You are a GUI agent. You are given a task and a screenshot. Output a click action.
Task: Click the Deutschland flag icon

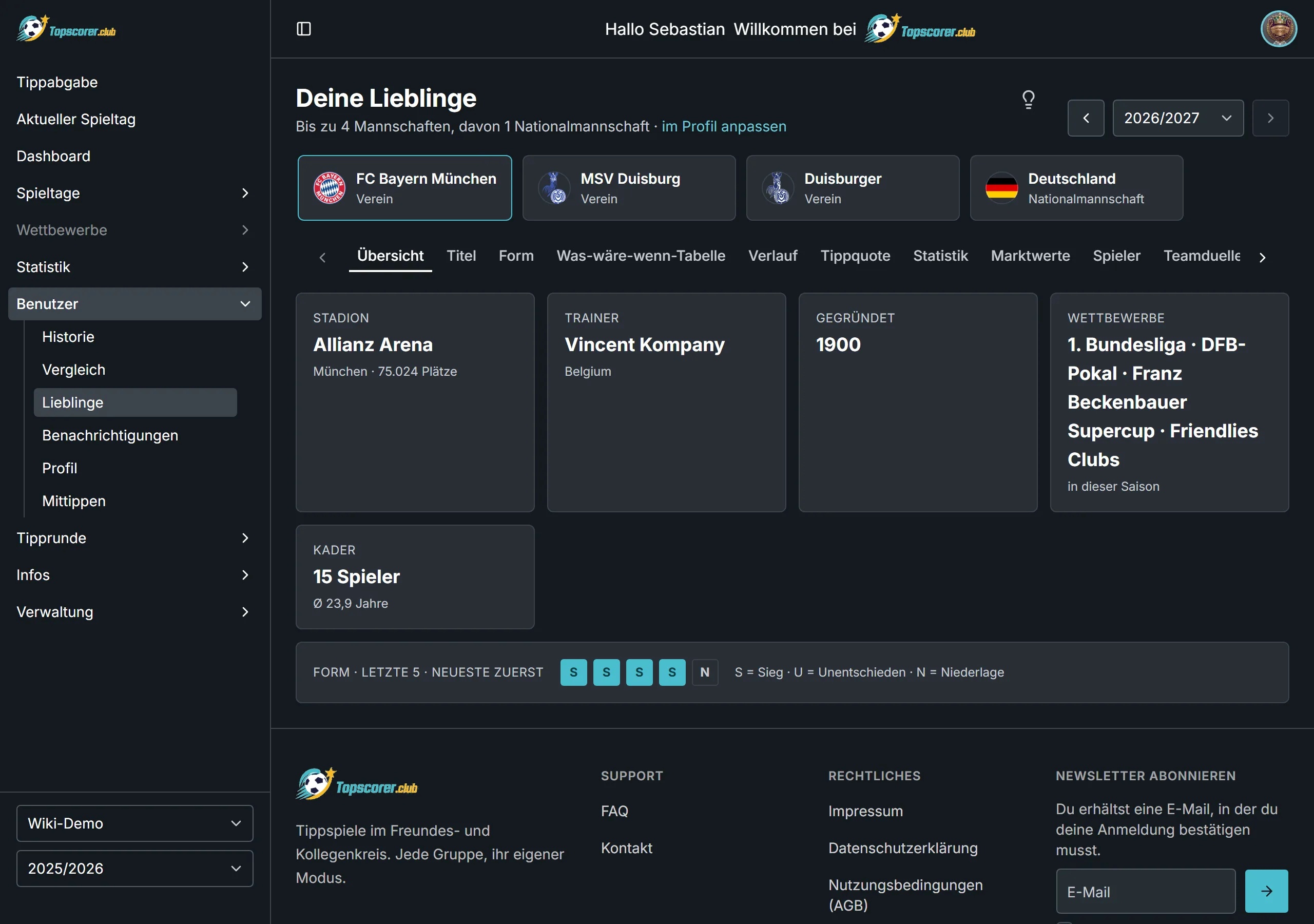click(x=1001, y=188)
